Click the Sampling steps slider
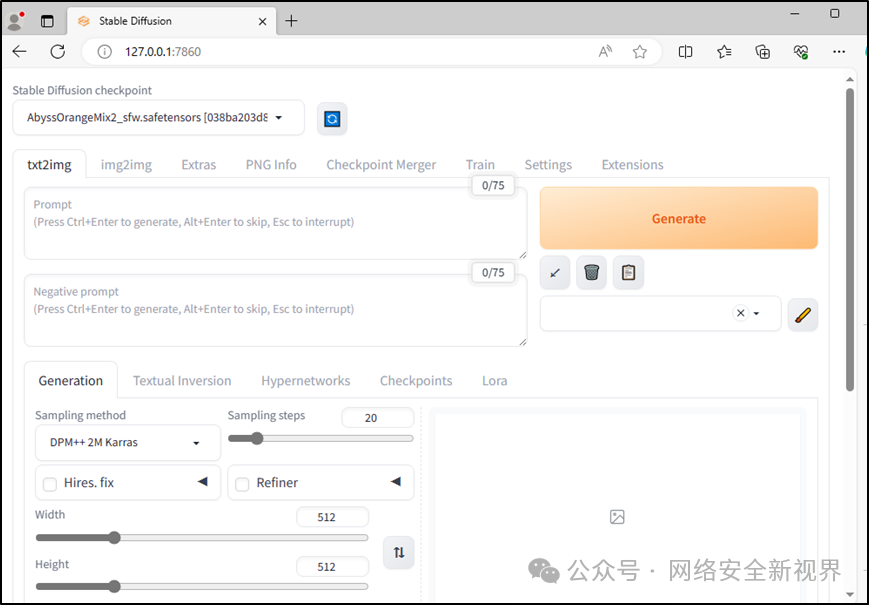 [321, 438]
